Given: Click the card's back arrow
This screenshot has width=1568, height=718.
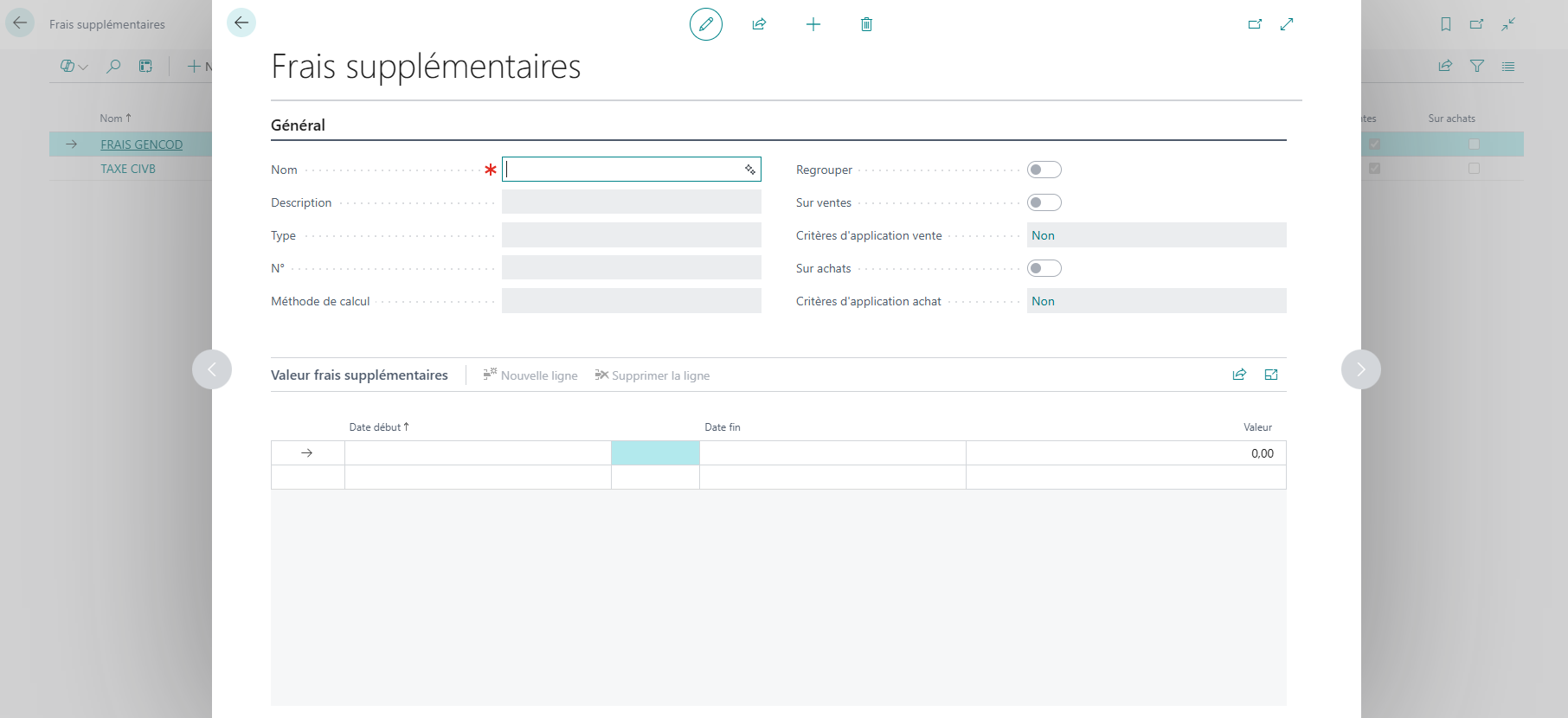Looking at the screenshot, I should [x=241, y=22].
